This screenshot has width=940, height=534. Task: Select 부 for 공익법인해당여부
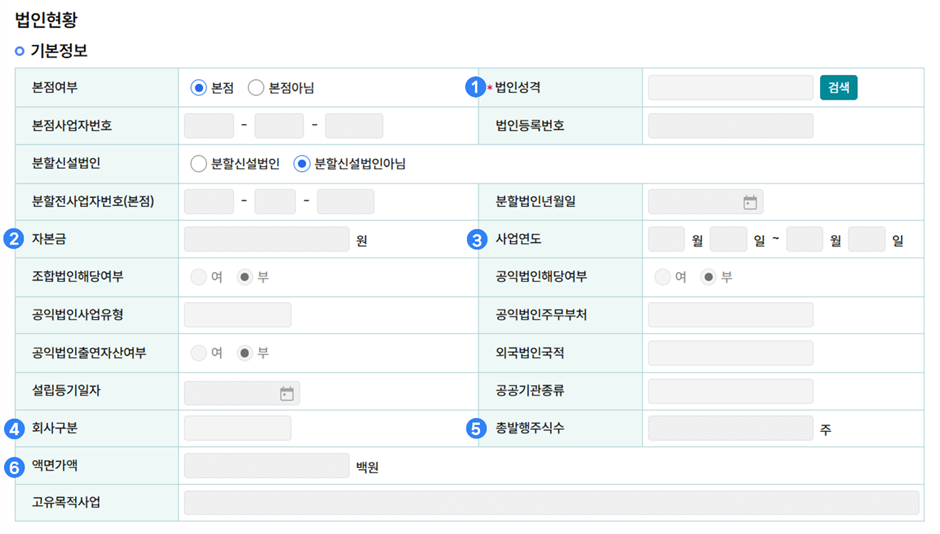tap(709, 278)
